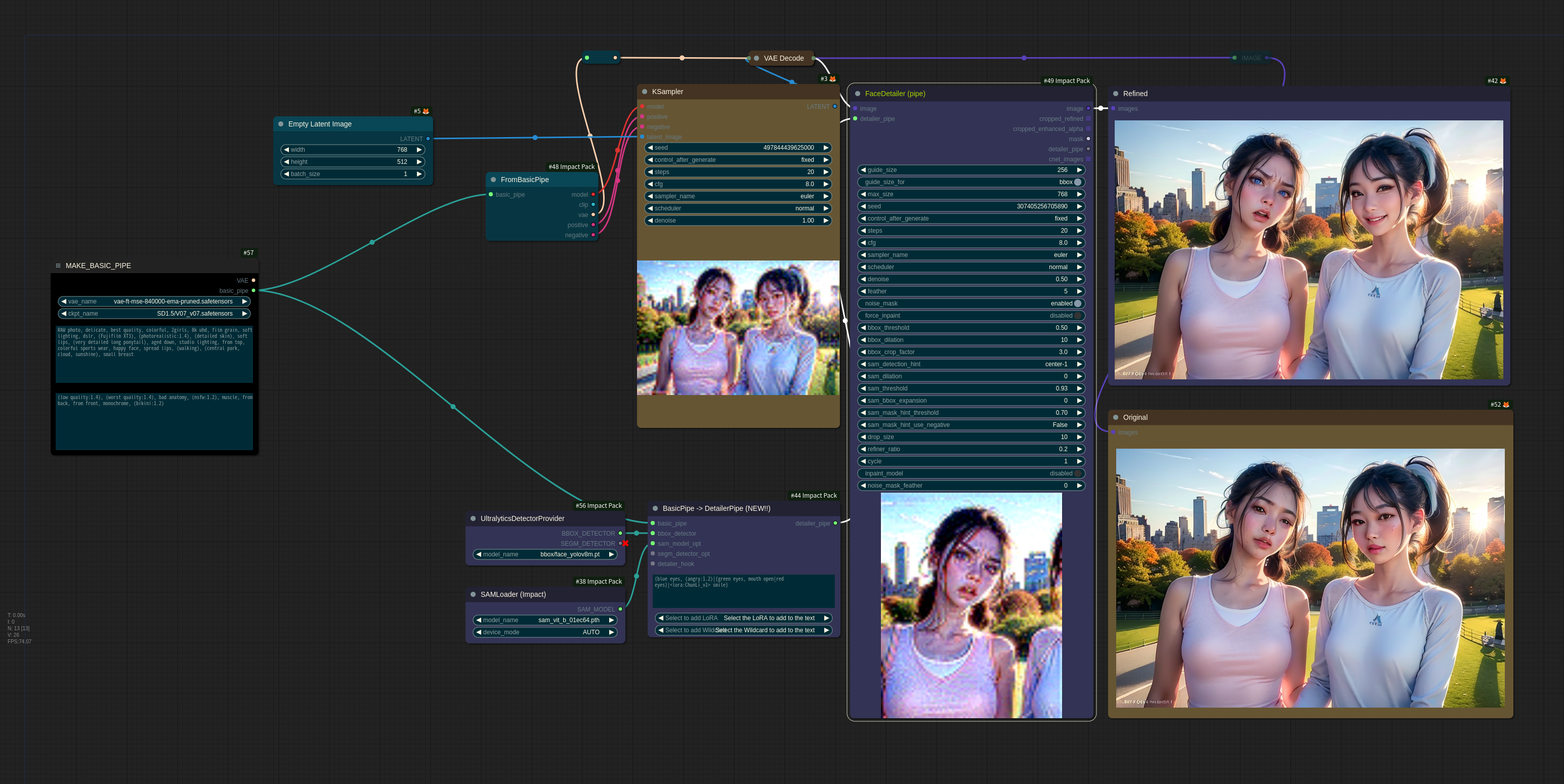Viewport: 1564px width, 784px height.
Task: Decrease max_size with the left arrow
Action: pos(863,194)
